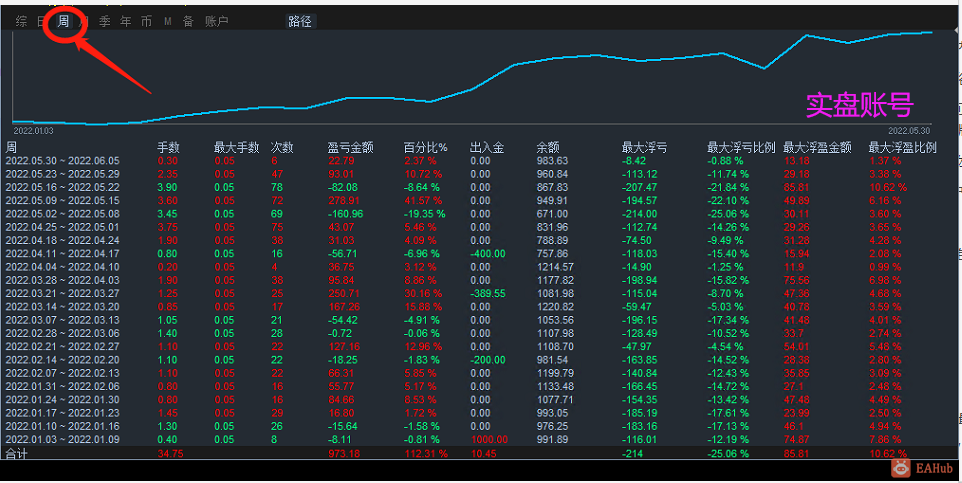Select the 周 weekly tab
This screenshot has width=962, height=483.
63,21
